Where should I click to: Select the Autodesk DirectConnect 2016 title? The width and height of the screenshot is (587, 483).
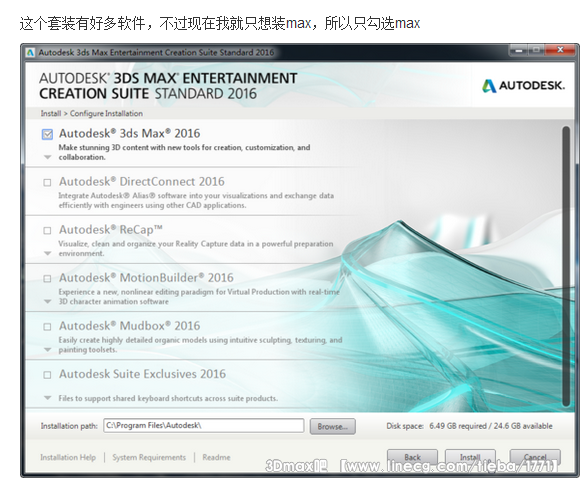click(x=142, y=182)
